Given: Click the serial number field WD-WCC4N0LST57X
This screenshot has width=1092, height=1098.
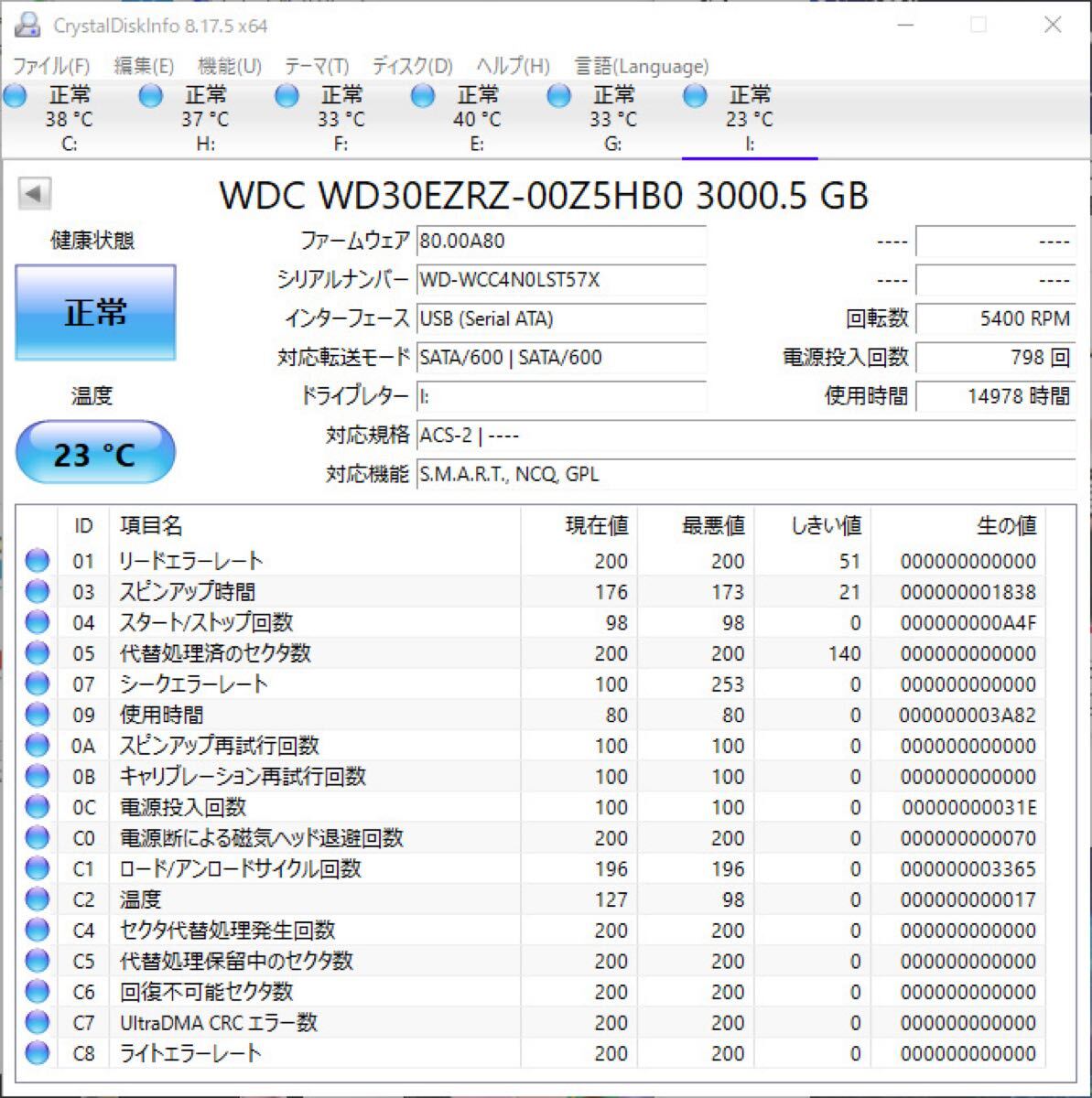Looking at the screenshot, I should click(561, 280).
